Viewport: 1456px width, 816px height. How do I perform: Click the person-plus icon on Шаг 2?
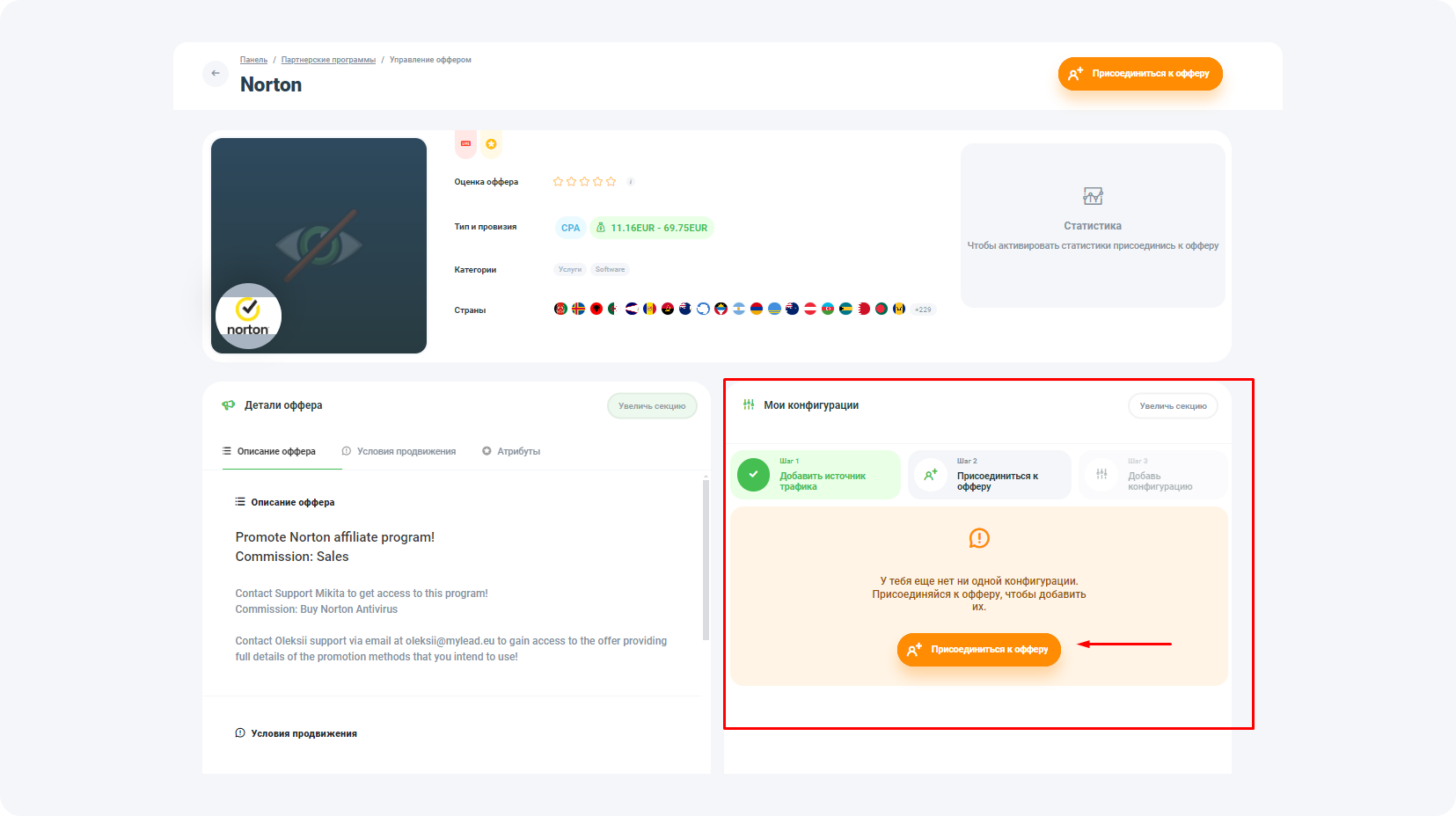(930, 474)
